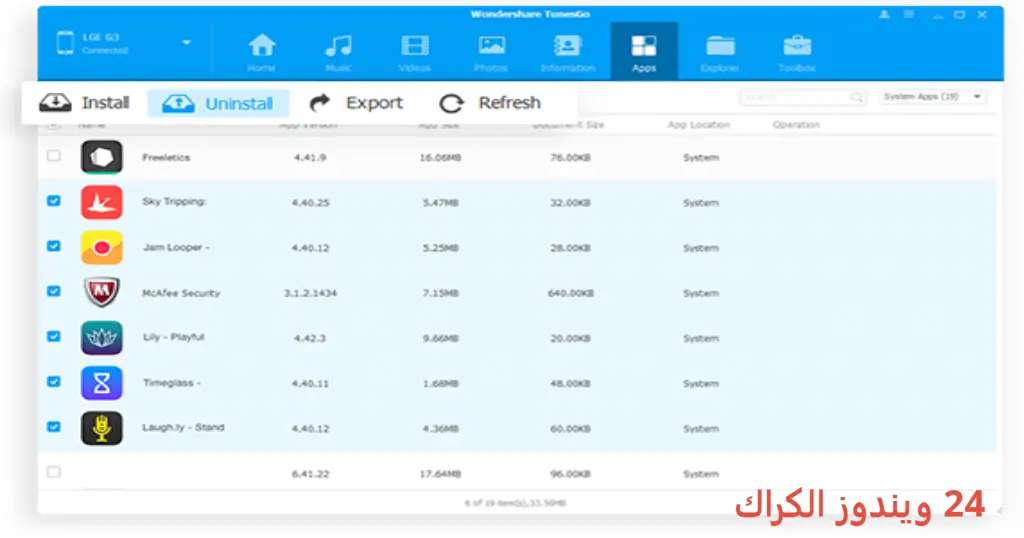The width and height of the screenshot is (1024, 538).
Task: Go to the Photos tab
Action: point(491,52)
